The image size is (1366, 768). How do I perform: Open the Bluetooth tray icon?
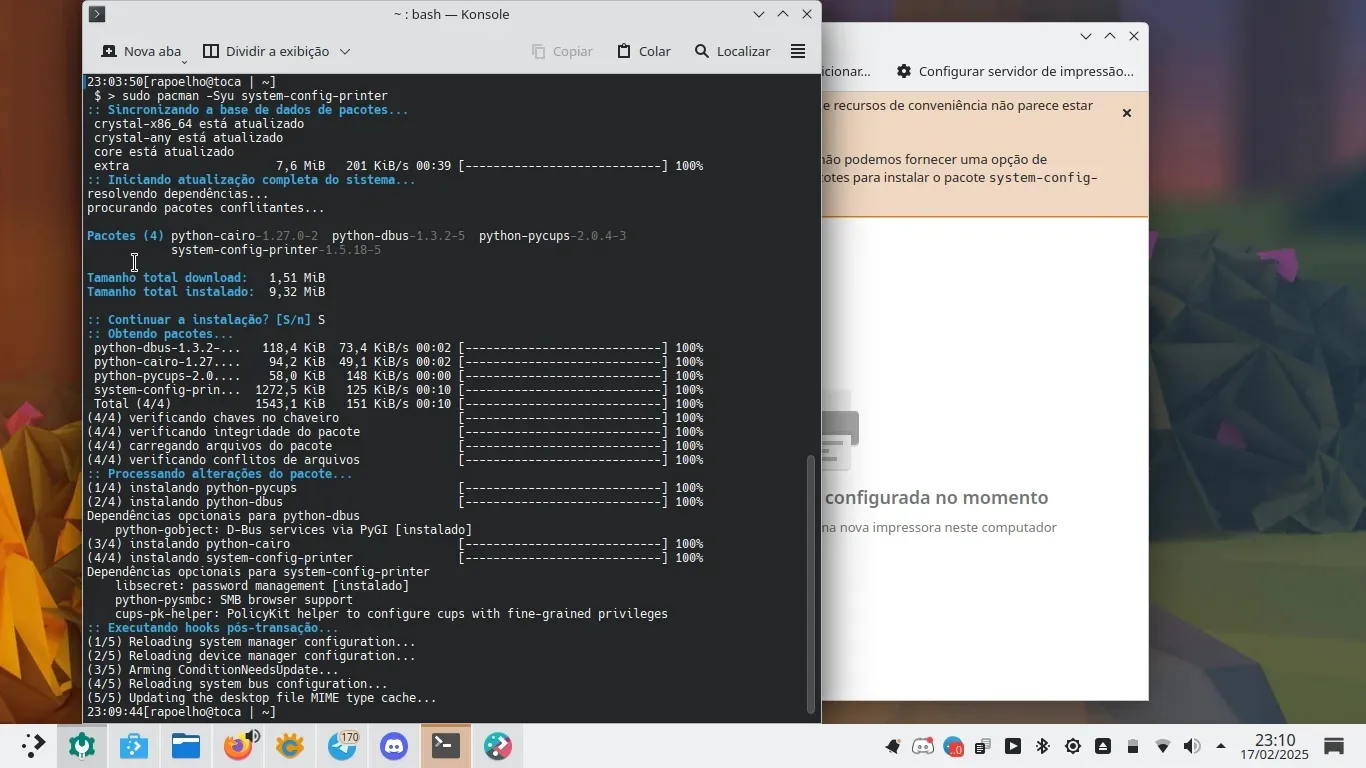1042,746
